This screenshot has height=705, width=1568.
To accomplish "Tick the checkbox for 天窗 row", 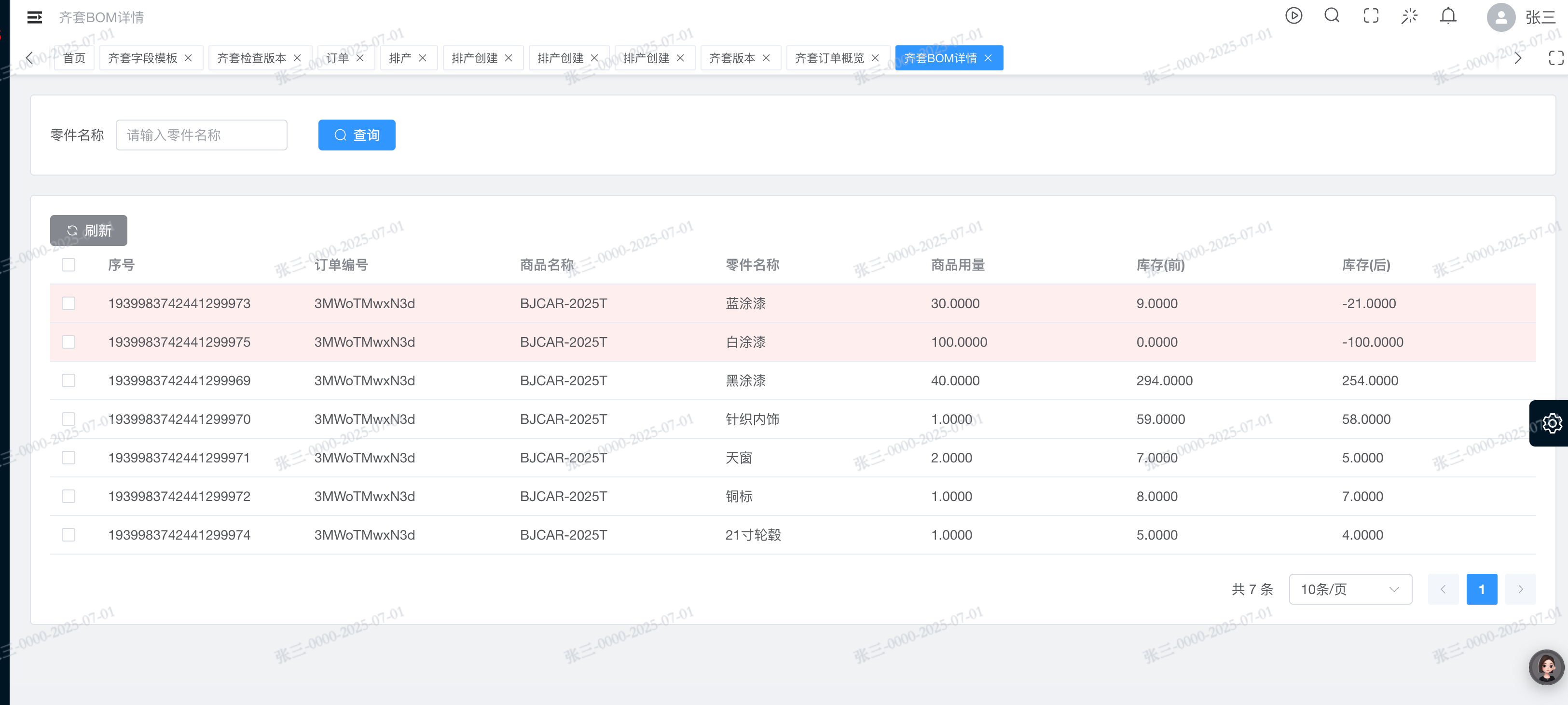I will click(68, 458).
